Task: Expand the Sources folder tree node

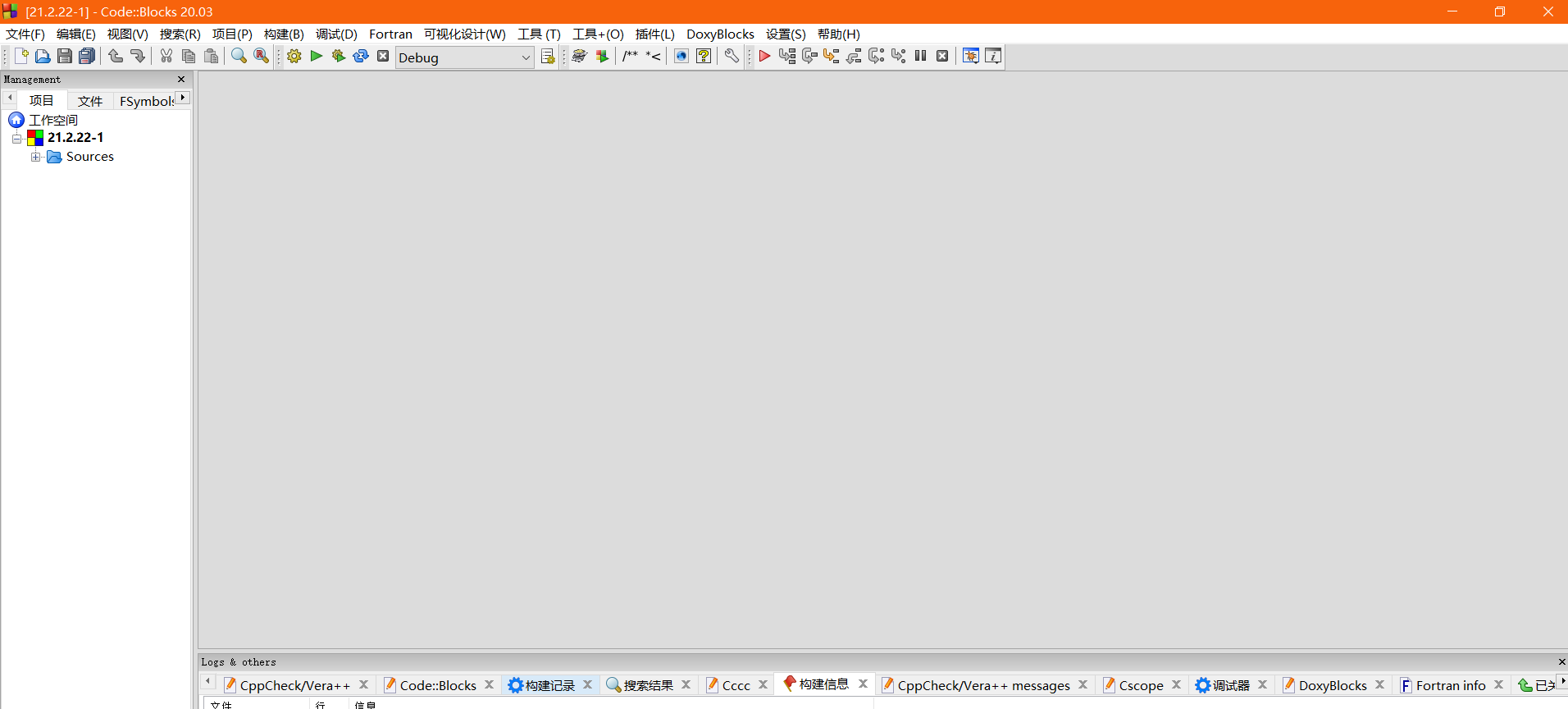Action: click(35, 157)
